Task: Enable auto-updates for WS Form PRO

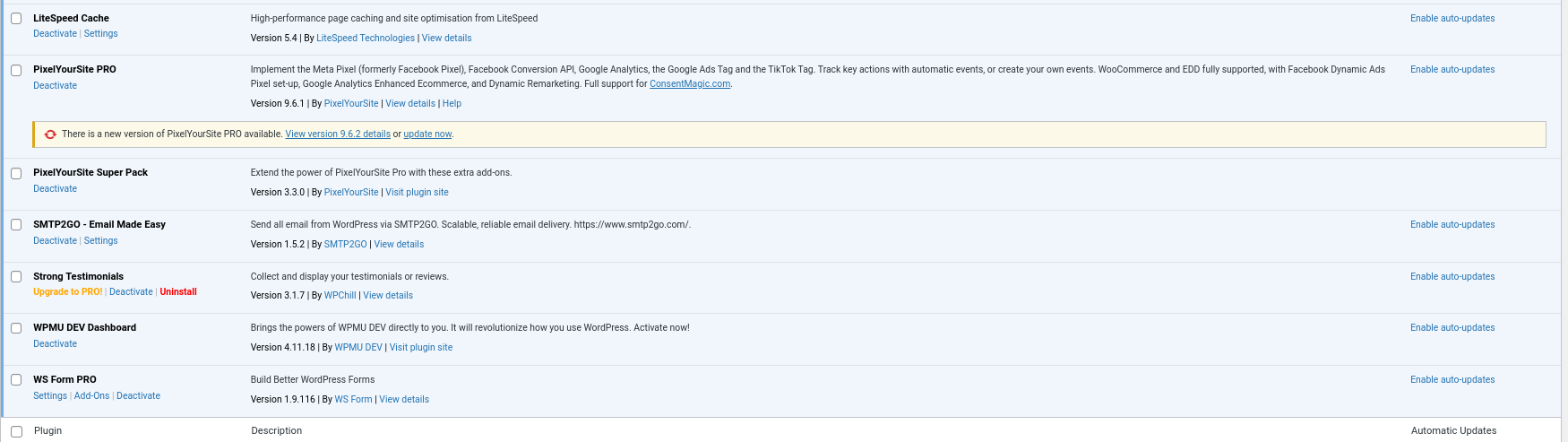Action: [1452, 380]
